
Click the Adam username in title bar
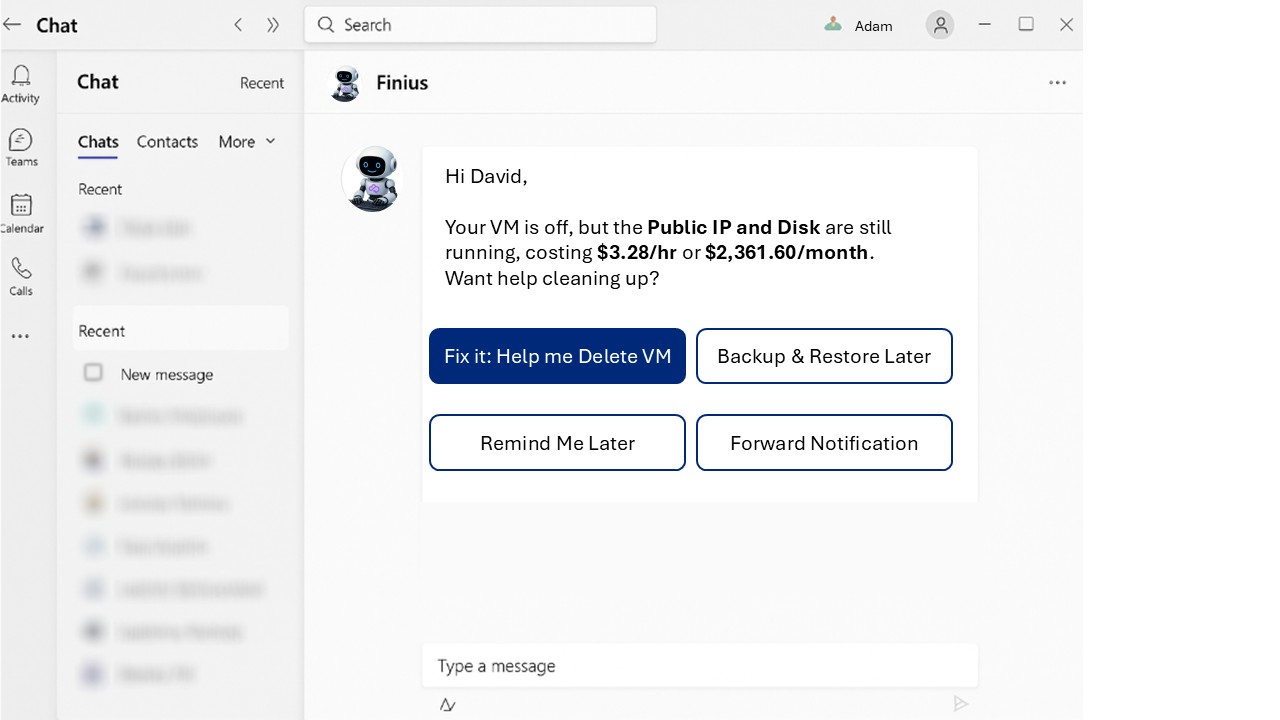tap(873, 26)
